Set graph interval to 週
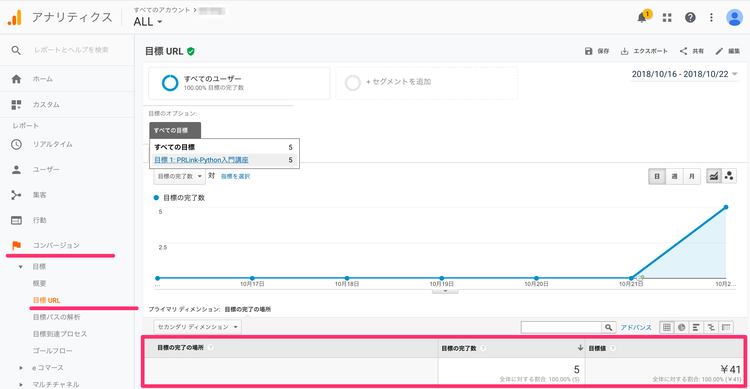The height and width of the screenshot is (389, 750). pos(674,176)
